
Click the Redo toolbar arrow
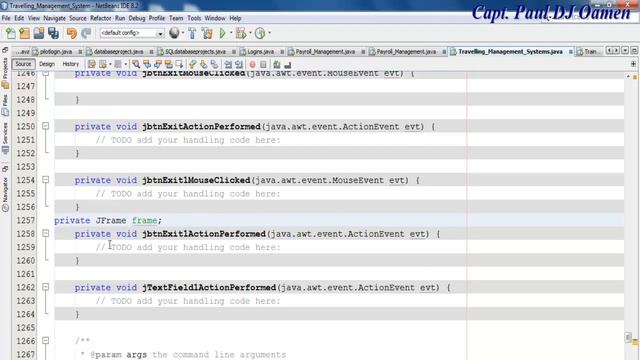86,33
